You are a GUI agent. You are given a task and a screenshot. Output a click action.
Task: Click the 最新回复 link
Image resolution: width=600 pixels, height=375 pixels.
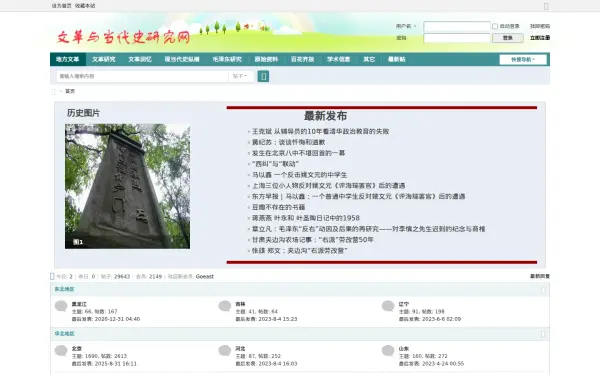pyautogui.click(x=540, y=276)
